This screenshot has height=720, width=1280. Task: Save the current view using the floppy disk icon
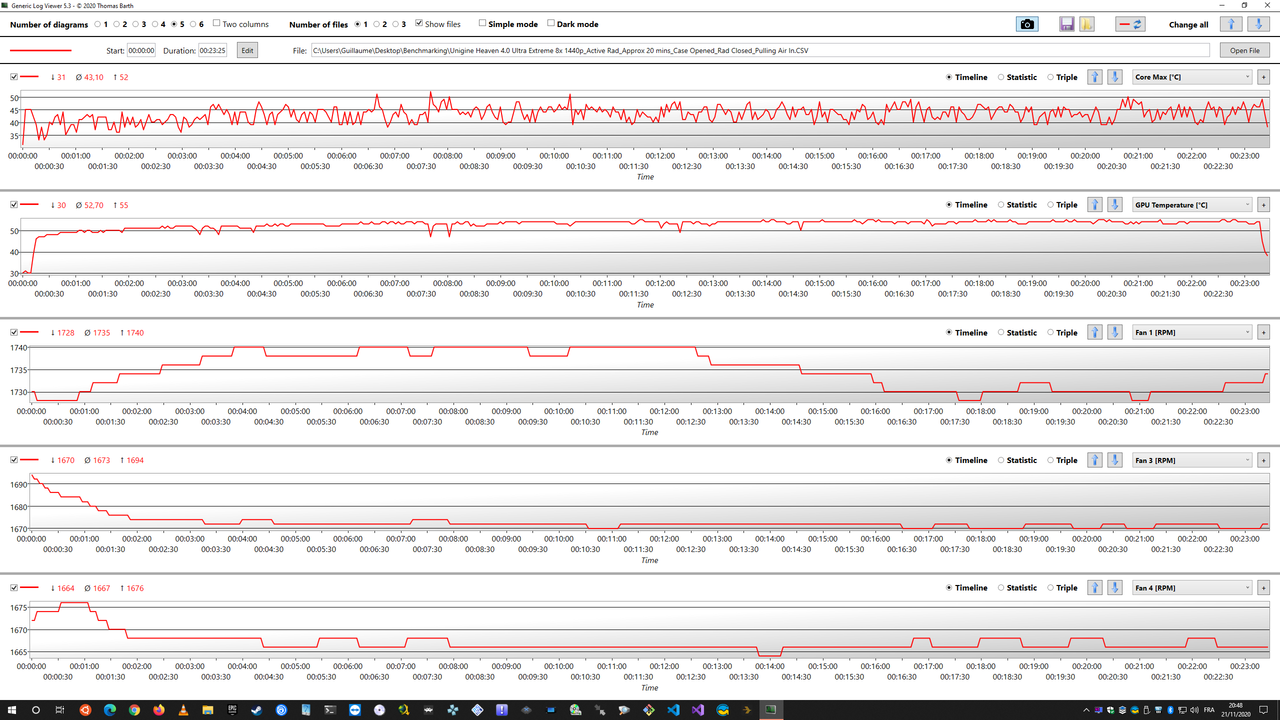(1066, 23)
